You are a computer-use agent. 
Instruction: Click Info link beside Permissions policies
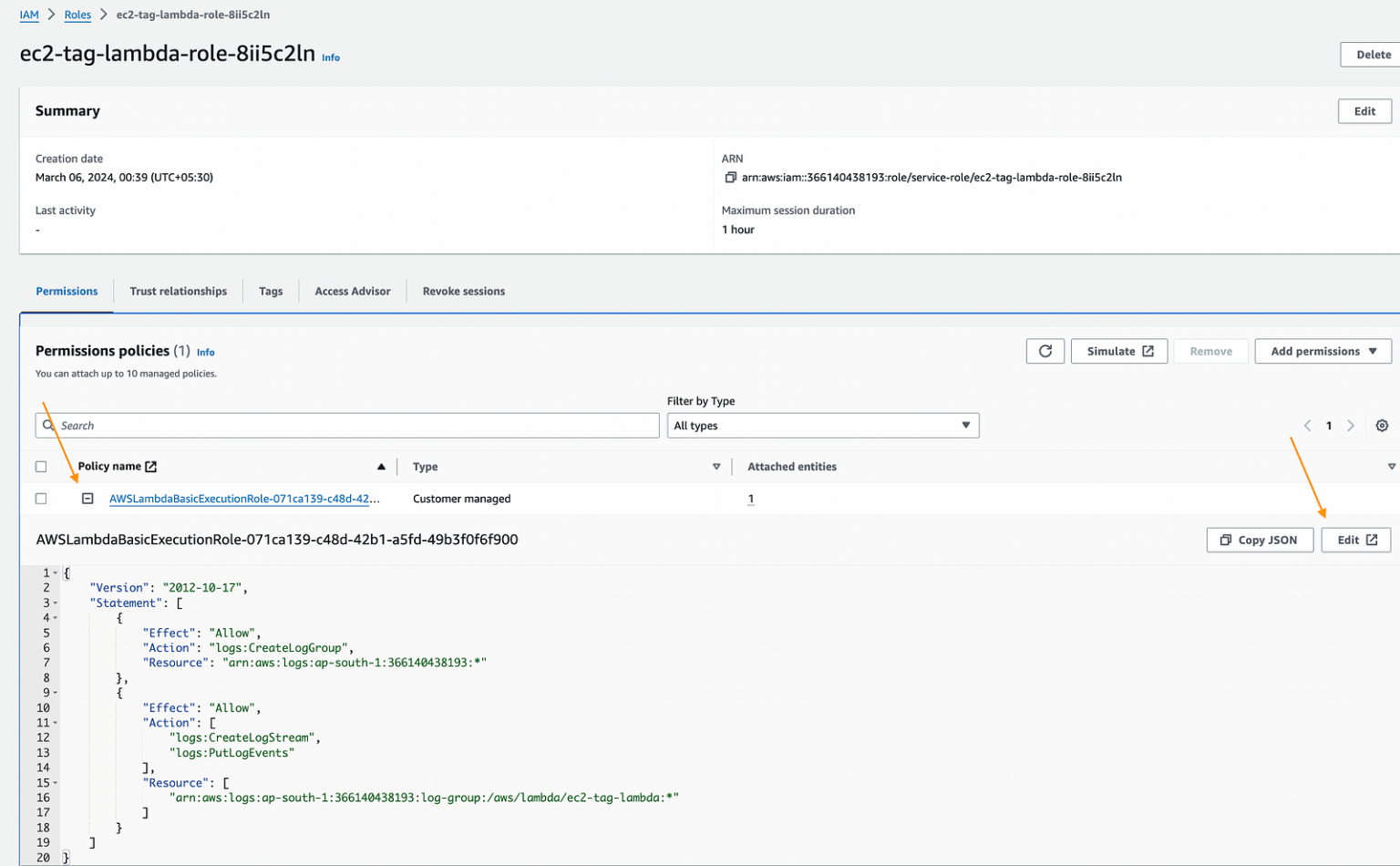click(206, 352)
